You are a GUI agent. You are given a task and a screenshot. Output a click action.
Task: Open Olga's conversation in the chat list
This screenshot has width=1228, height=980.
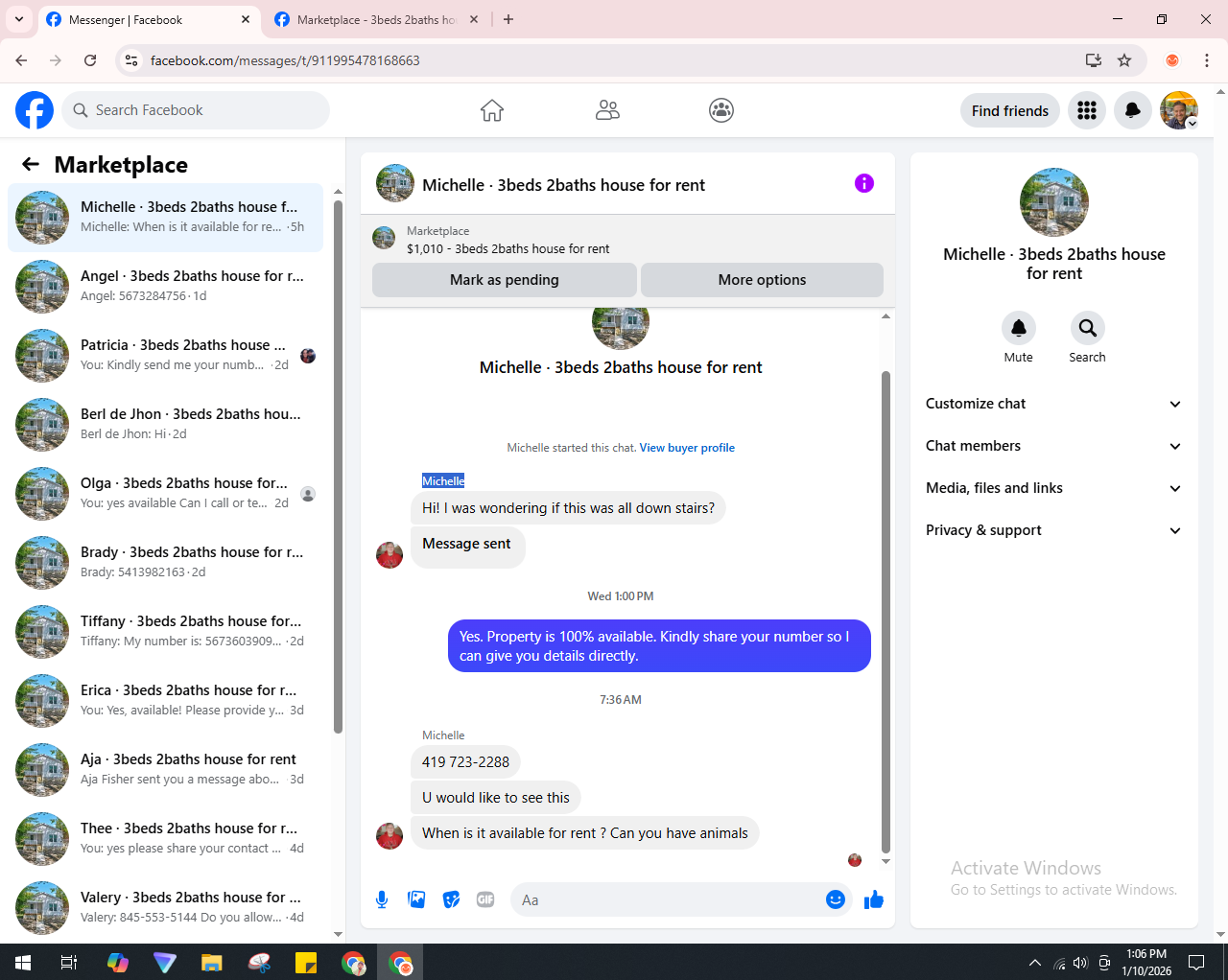[166, 493]
